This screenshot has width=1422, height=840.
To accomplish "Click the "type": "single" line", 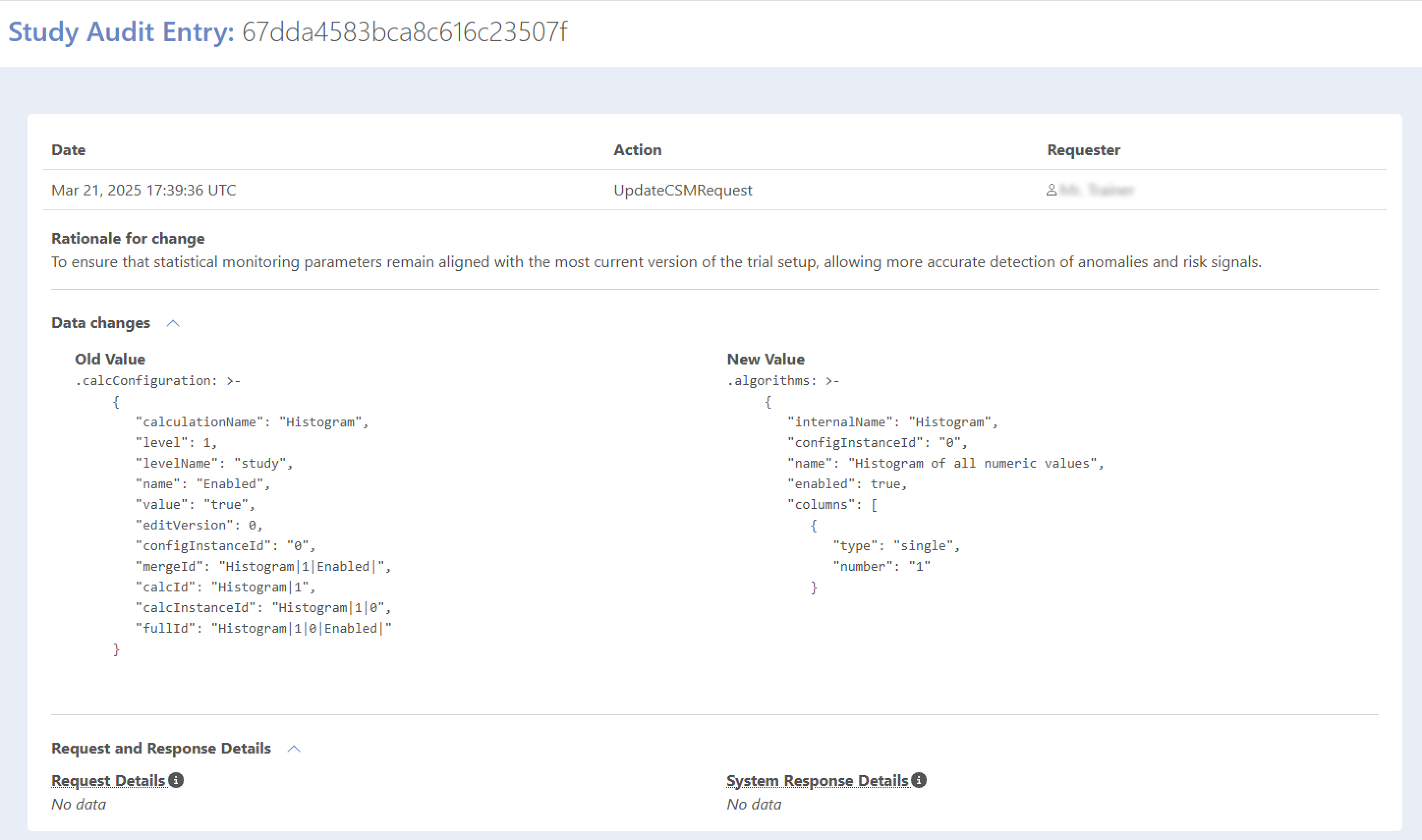I will 897,546.
